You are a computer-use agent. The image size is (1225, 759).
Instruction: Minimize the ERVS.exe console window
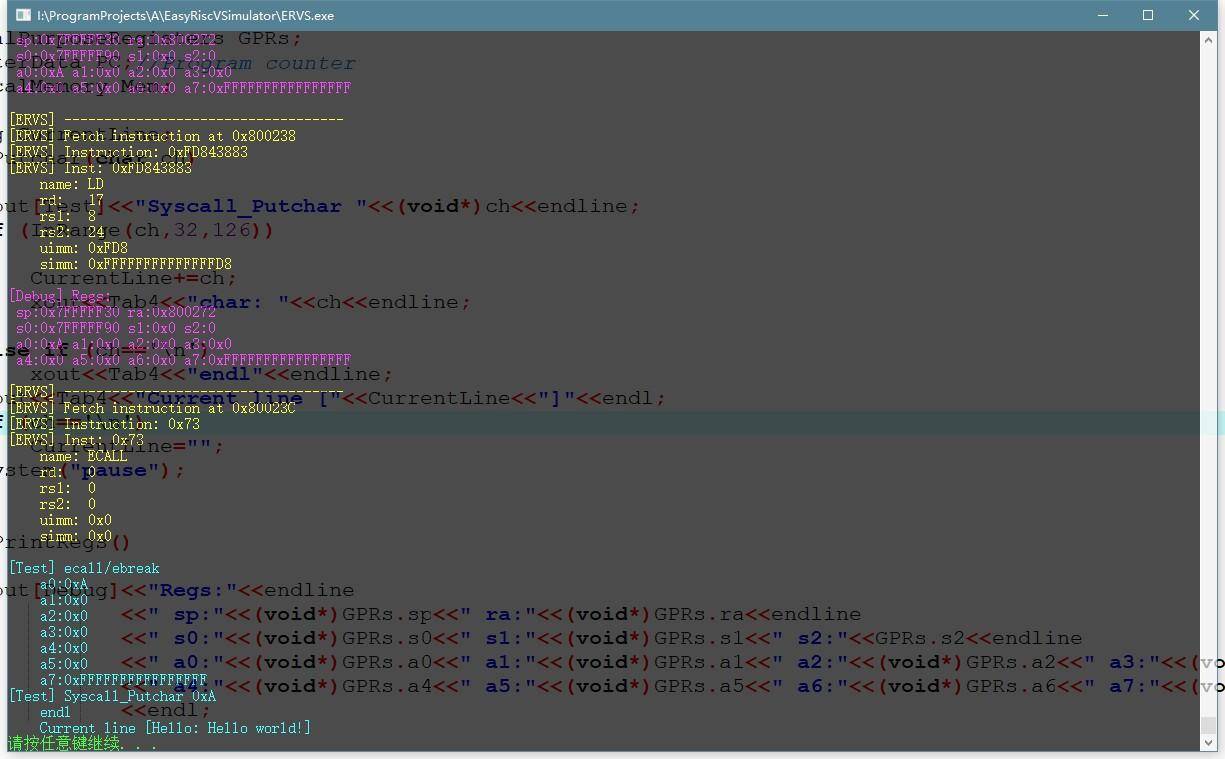1103,15
